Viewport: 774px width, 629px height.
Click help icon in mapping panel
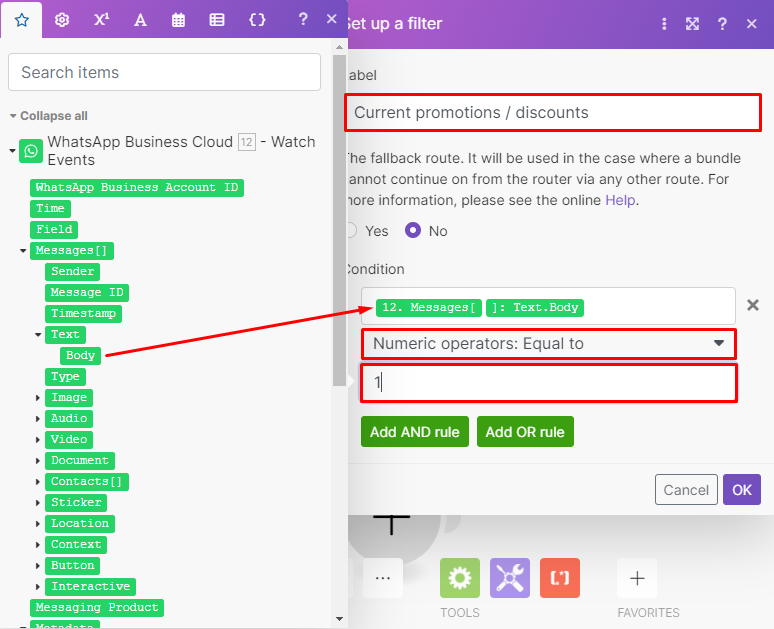(x=303, y=19)
